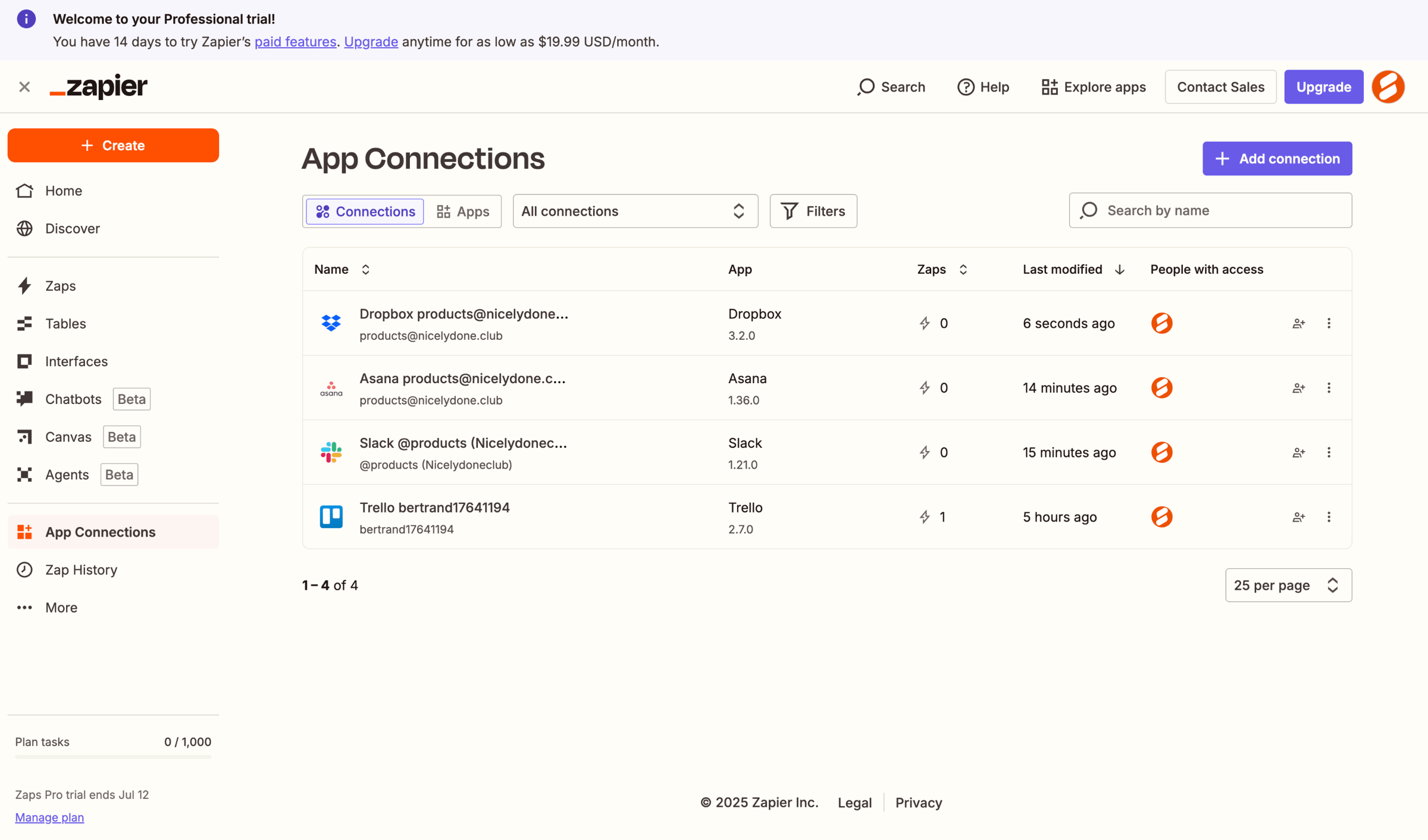Viewport: 1428px width, 840px height.
Task: Open the profile avatar menu
Action: tap(1388, 87)
